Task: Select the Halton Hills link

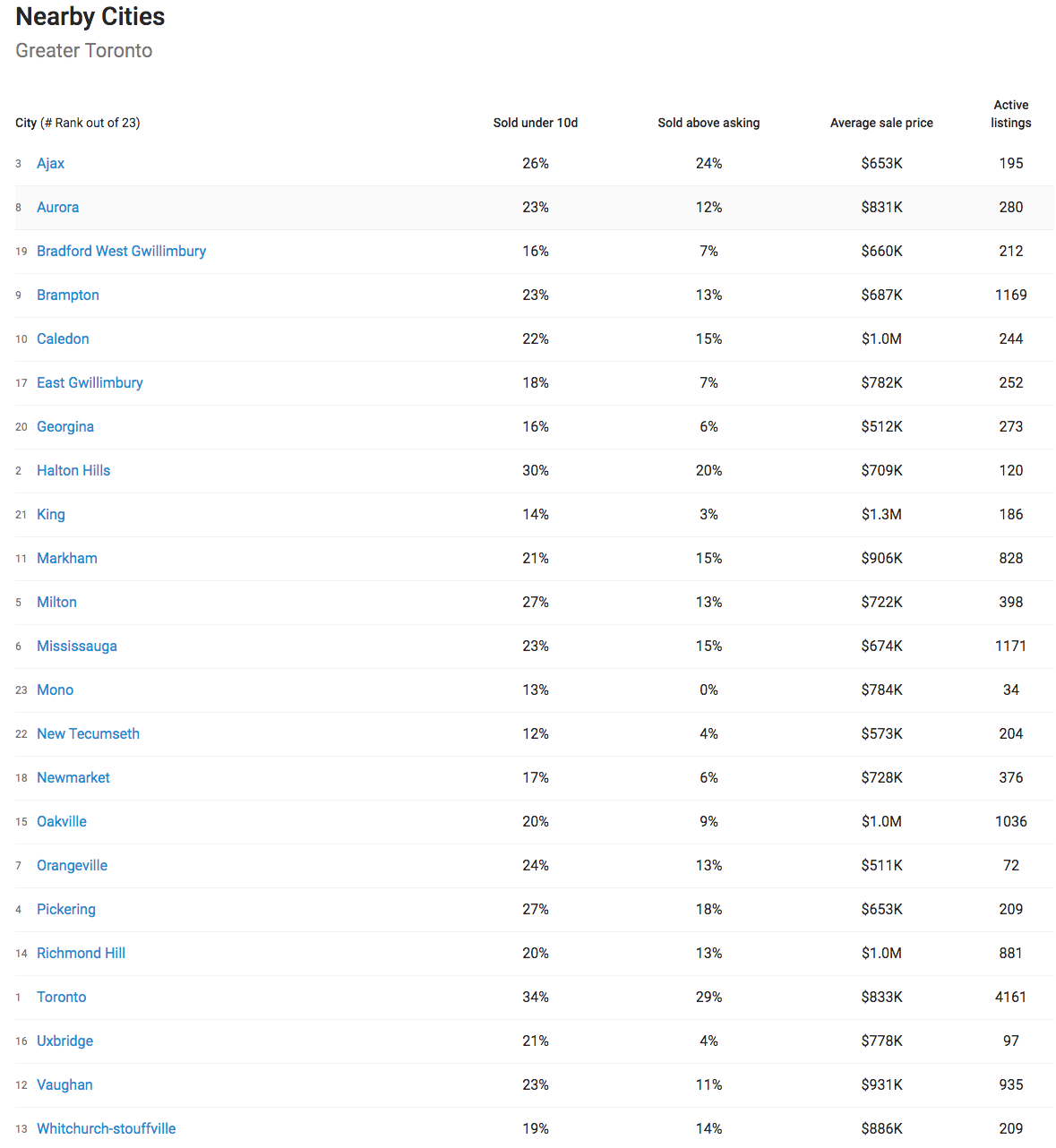Action: click(x=73, y=470)
